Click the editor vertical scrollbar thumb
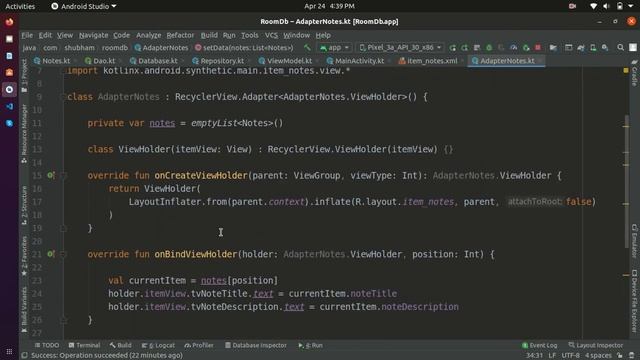 pyautogui.click(x=627, y=182)
